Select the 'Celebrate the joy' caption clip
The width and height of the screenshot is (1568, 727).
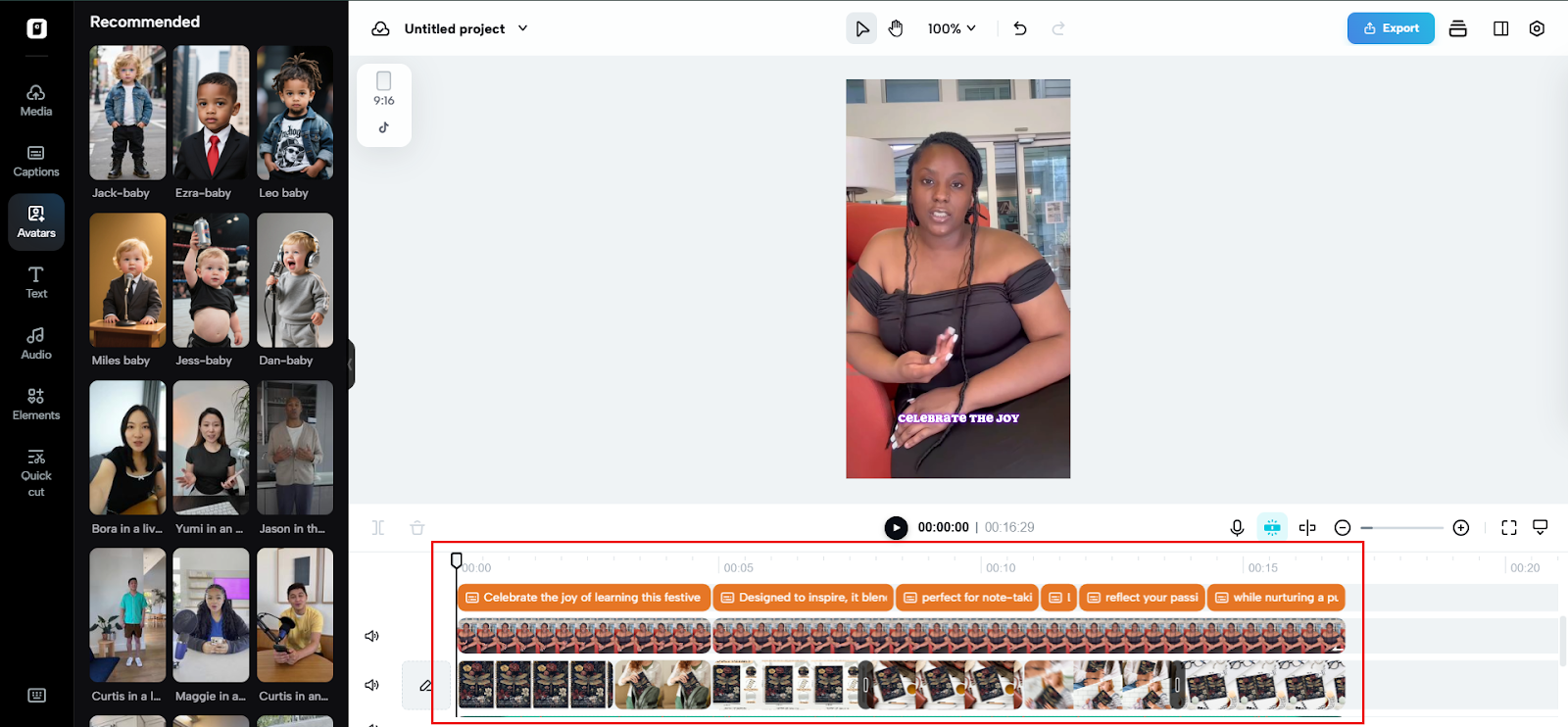coord(584,598)
